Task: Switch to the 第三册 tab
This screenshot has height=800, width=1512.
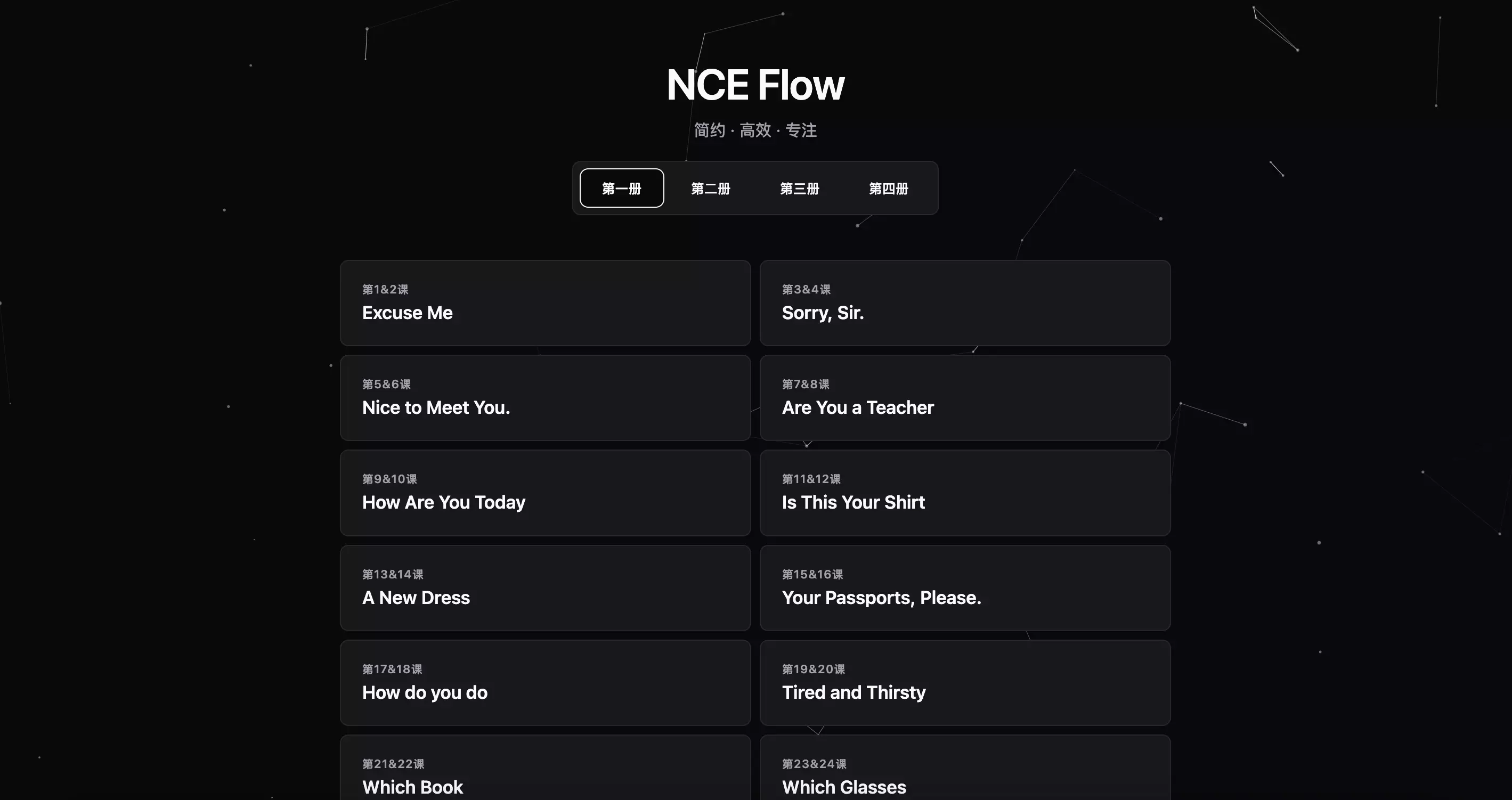Action: click(x=800, y=188)
